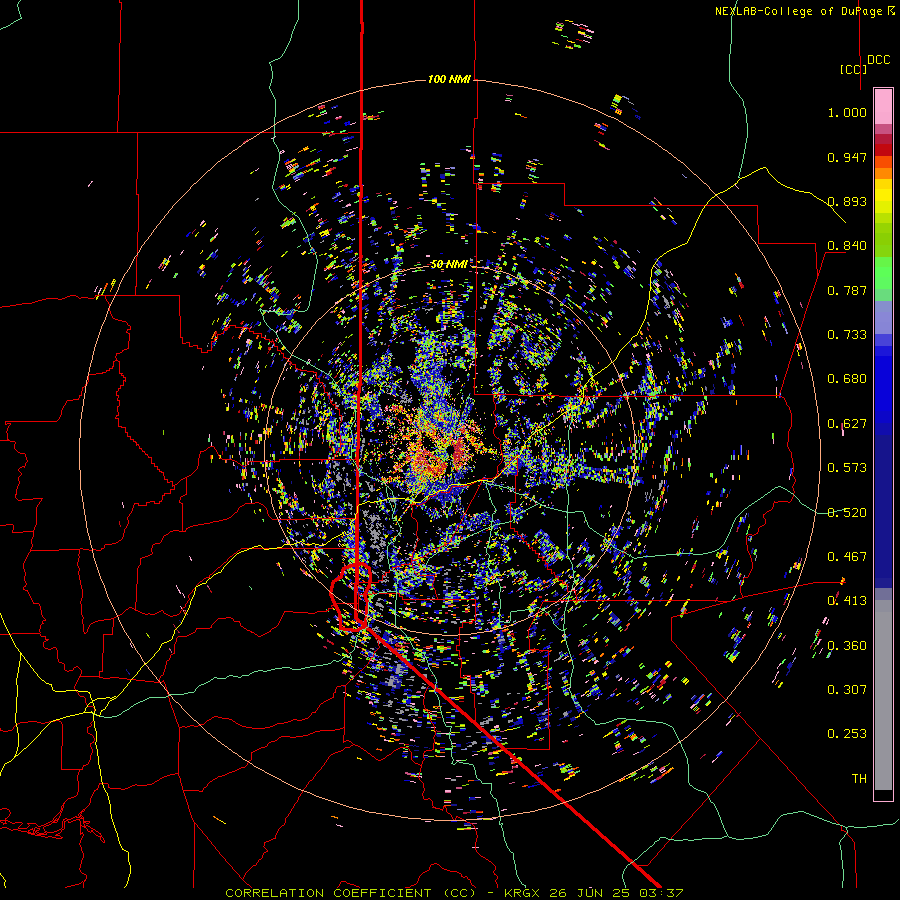This screenshot has width=900, height=900.
Task: Click the KRGX station ID in footer
Action: coord(522,893)
